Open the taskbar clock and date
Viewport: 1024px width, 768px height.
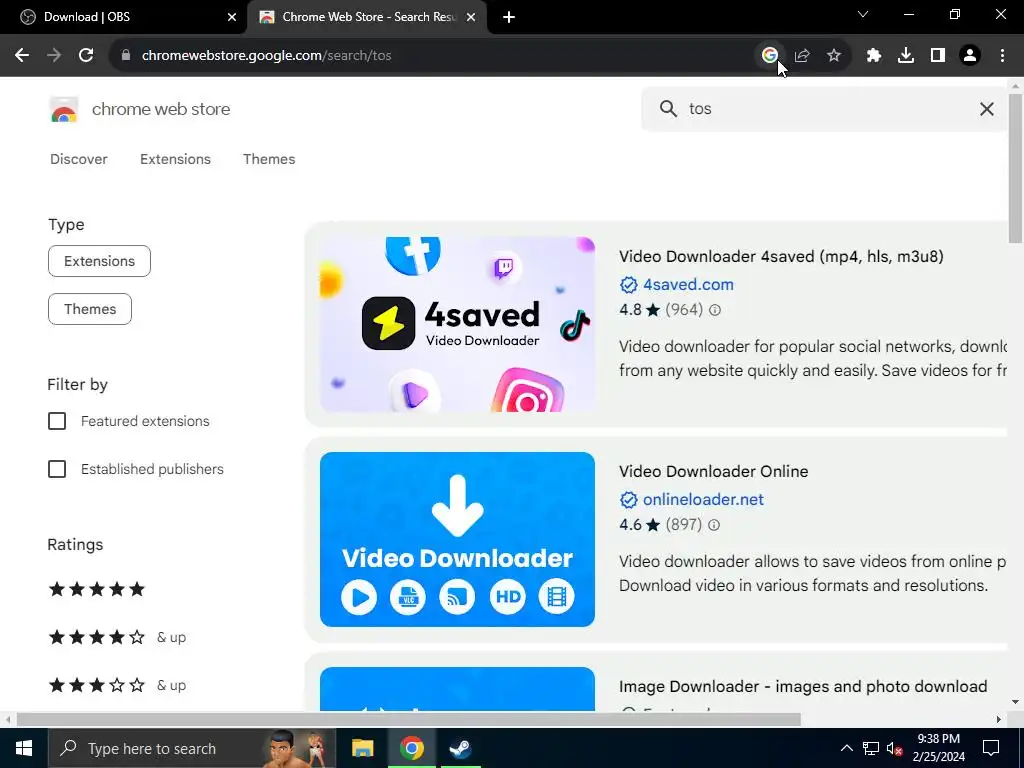pyautogui.click(x=939, y=748)
